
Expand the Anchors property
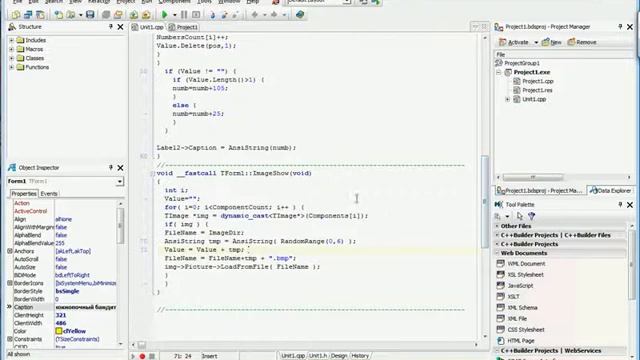(10, 251)
